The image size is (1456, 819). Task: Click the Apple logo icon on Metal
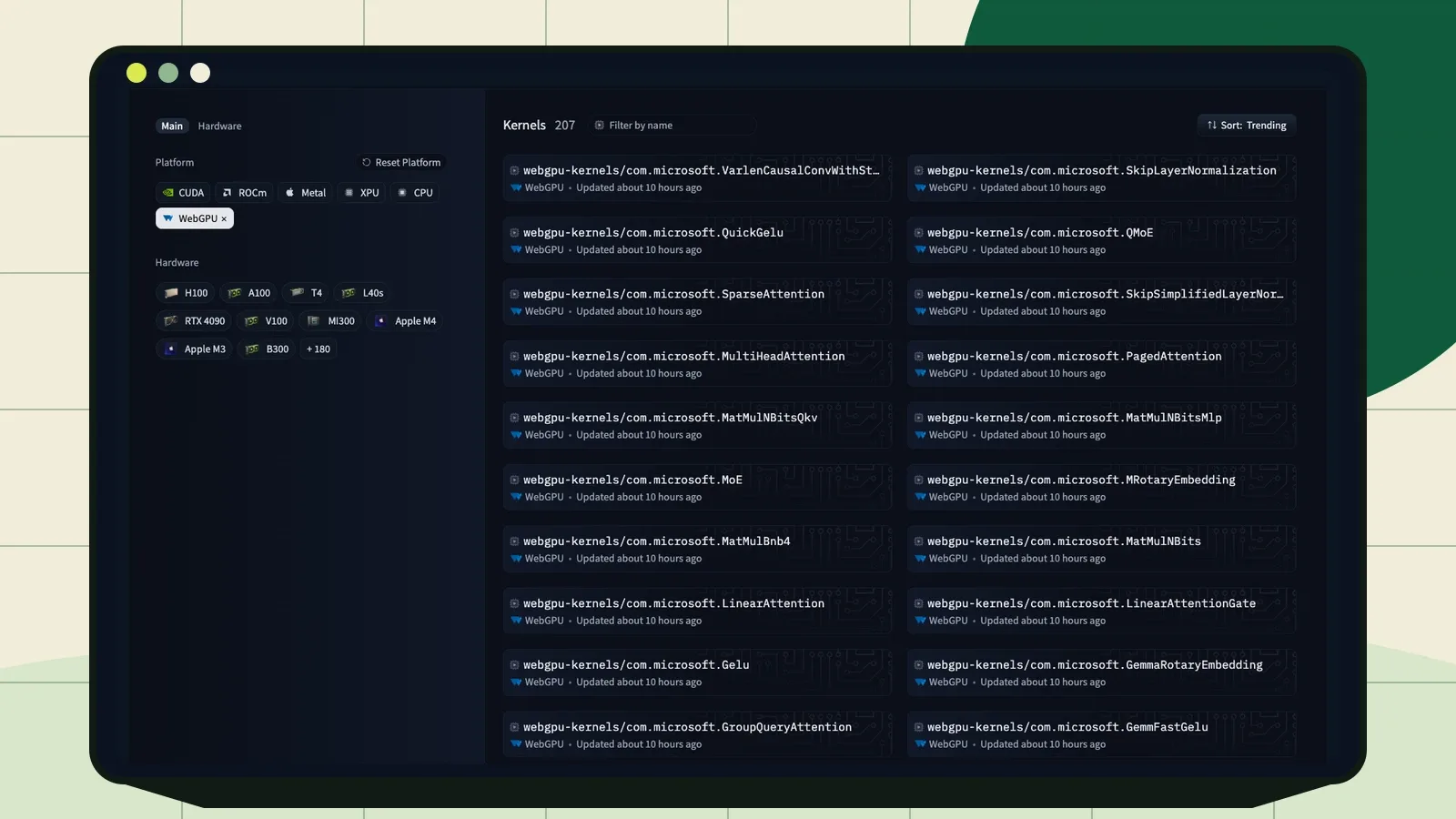290,193
